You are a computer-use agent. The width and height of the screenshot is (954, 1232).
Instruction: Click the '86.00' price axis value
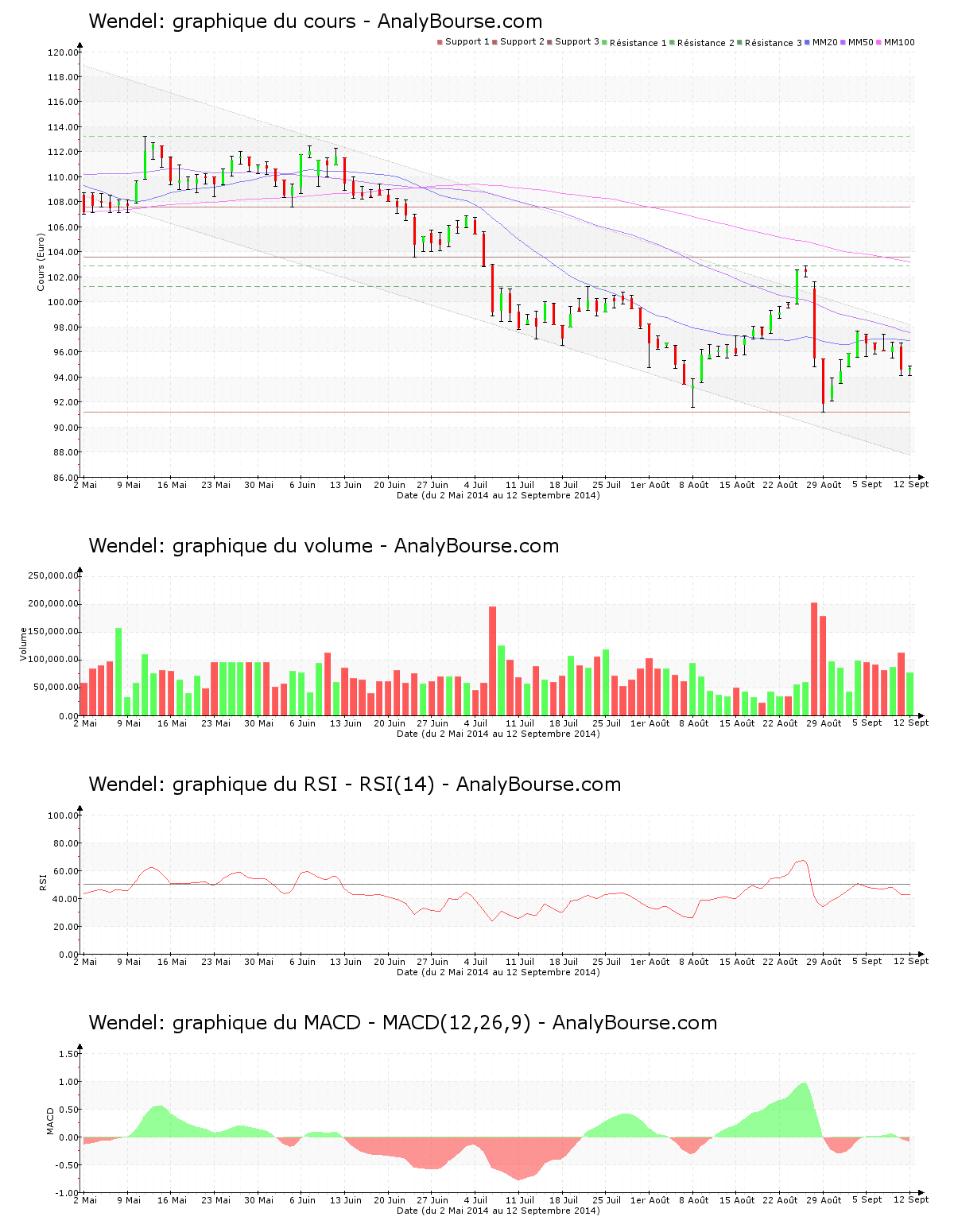(x=65, y=478)
